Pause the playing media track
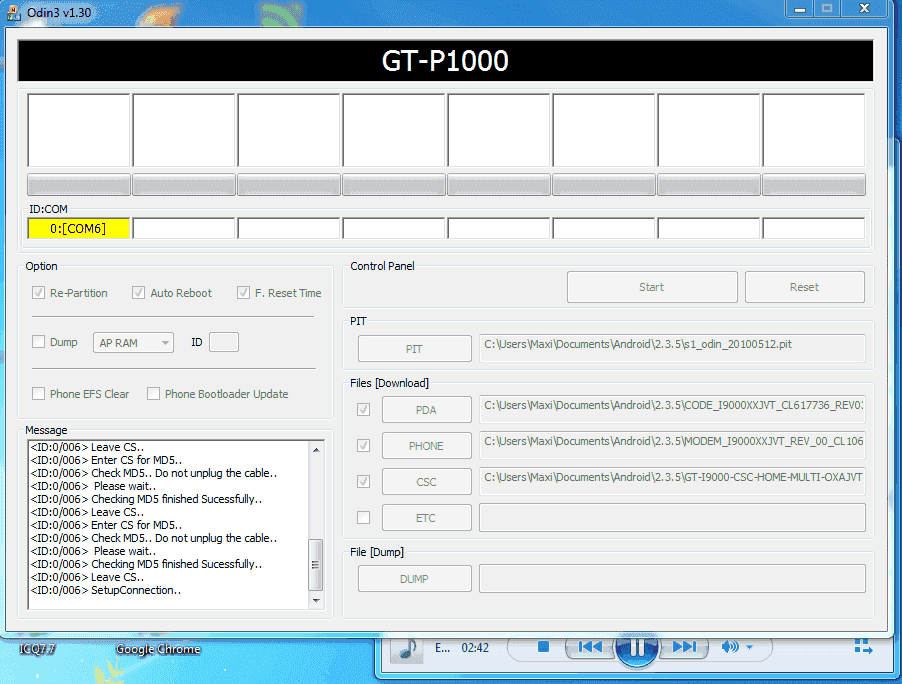The image size is (902, 684). point(637,648)
